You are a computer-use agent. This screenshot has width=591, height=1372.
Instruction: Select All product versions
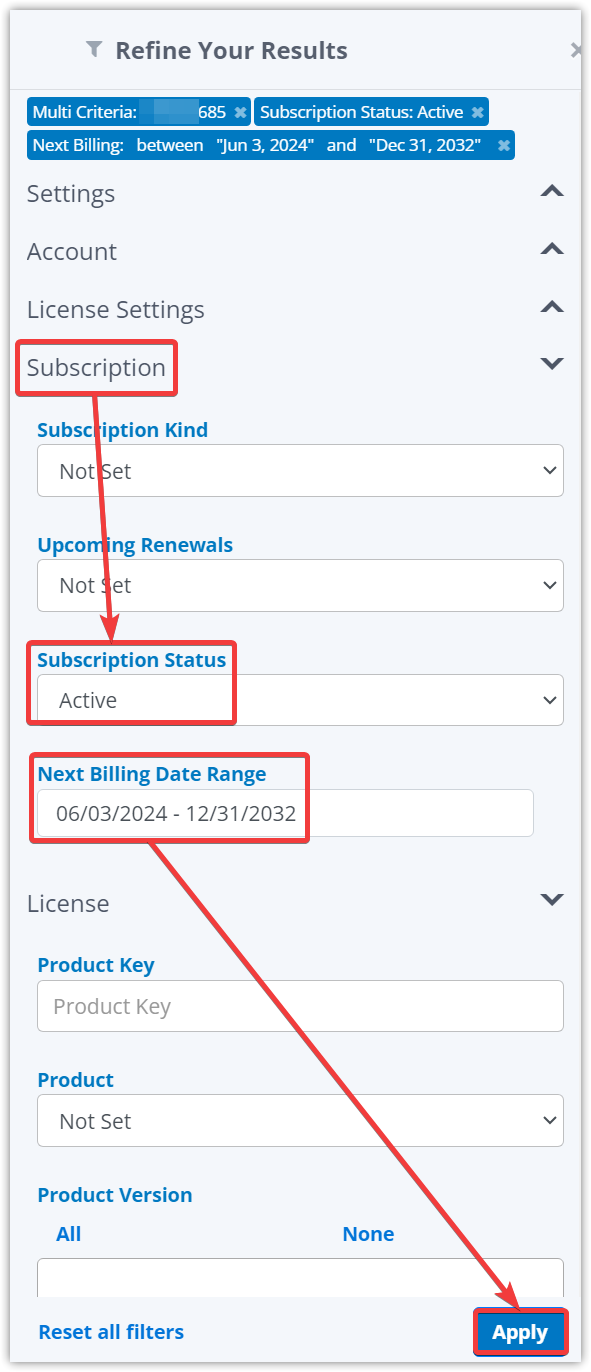pyautogui.click(x=68, y=1234)
